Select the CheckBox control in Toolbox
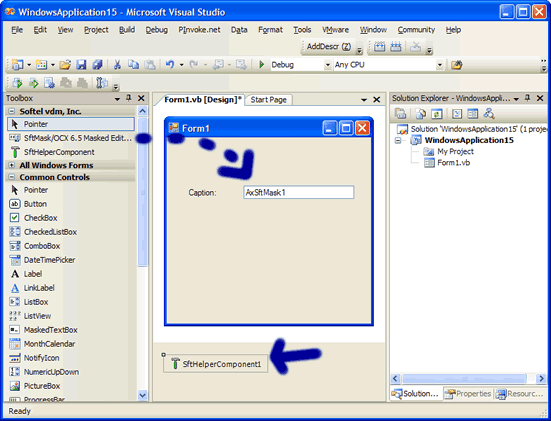 pyautogui.click(x=70, y=218)
